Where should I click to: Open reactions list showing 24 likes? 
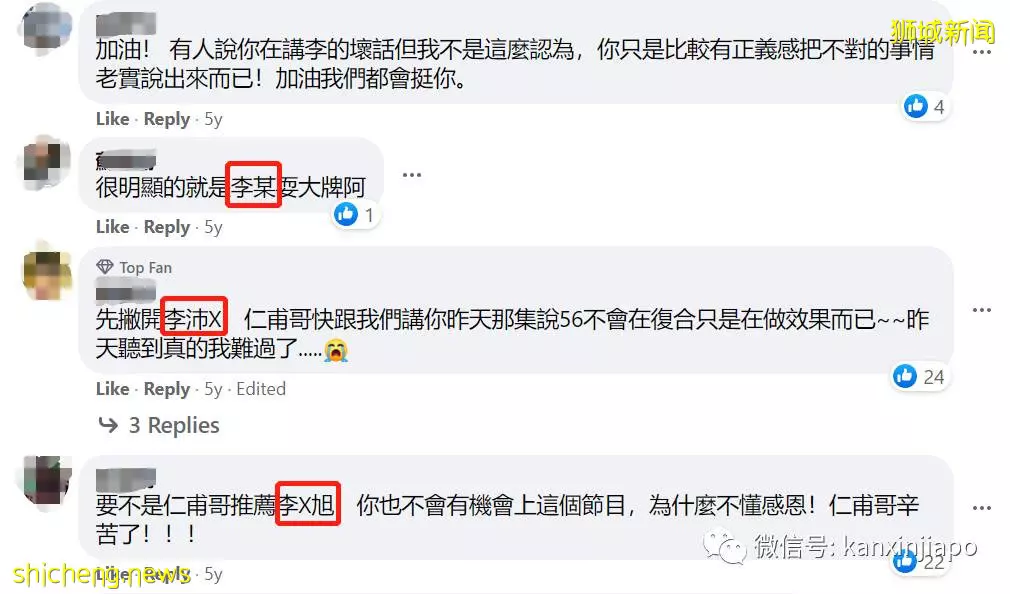point(919,376)
